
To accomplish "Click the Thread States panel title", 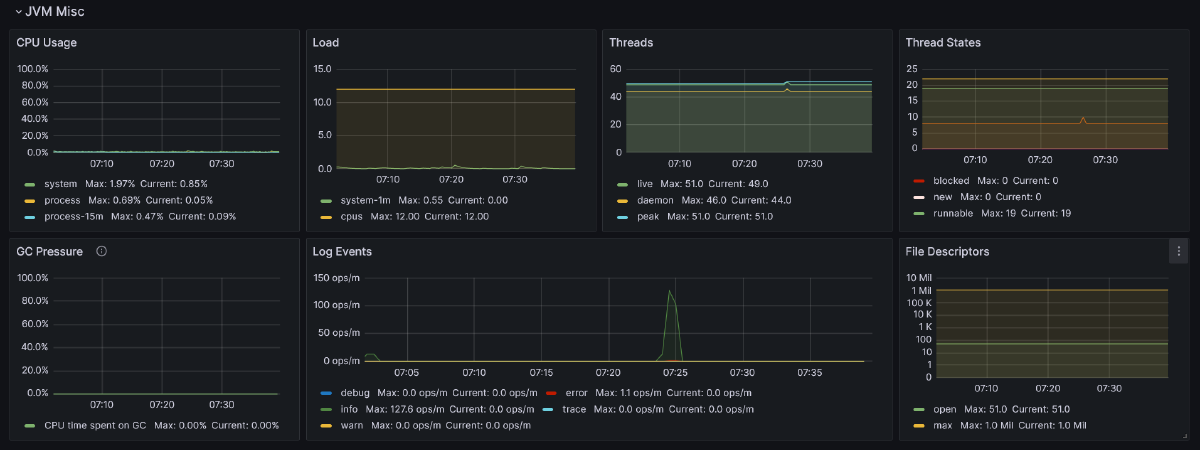I will tap(942, 43).
